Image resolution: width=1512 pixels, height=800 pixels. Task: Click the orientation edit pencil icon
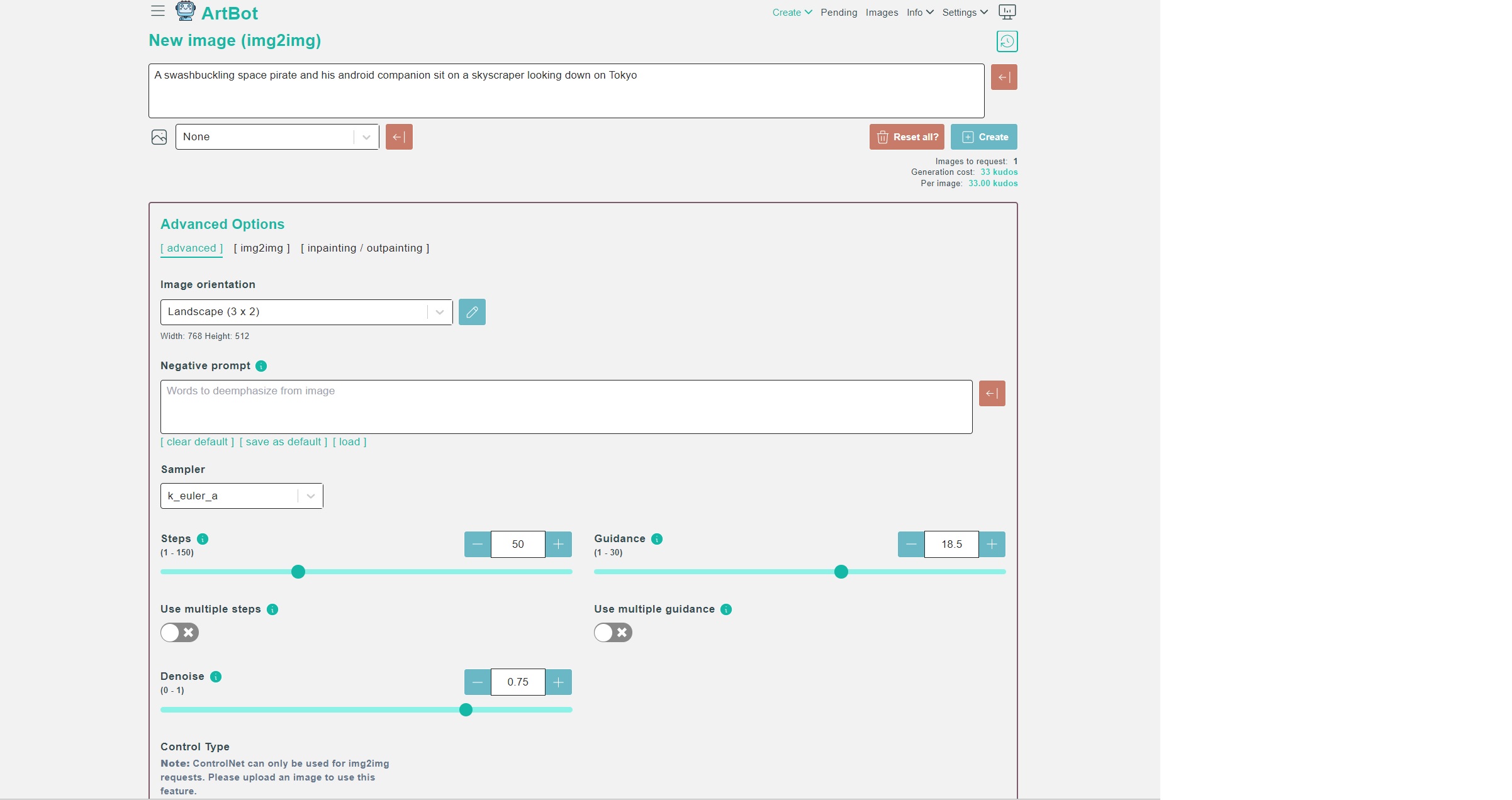click(x=472, y=312)
